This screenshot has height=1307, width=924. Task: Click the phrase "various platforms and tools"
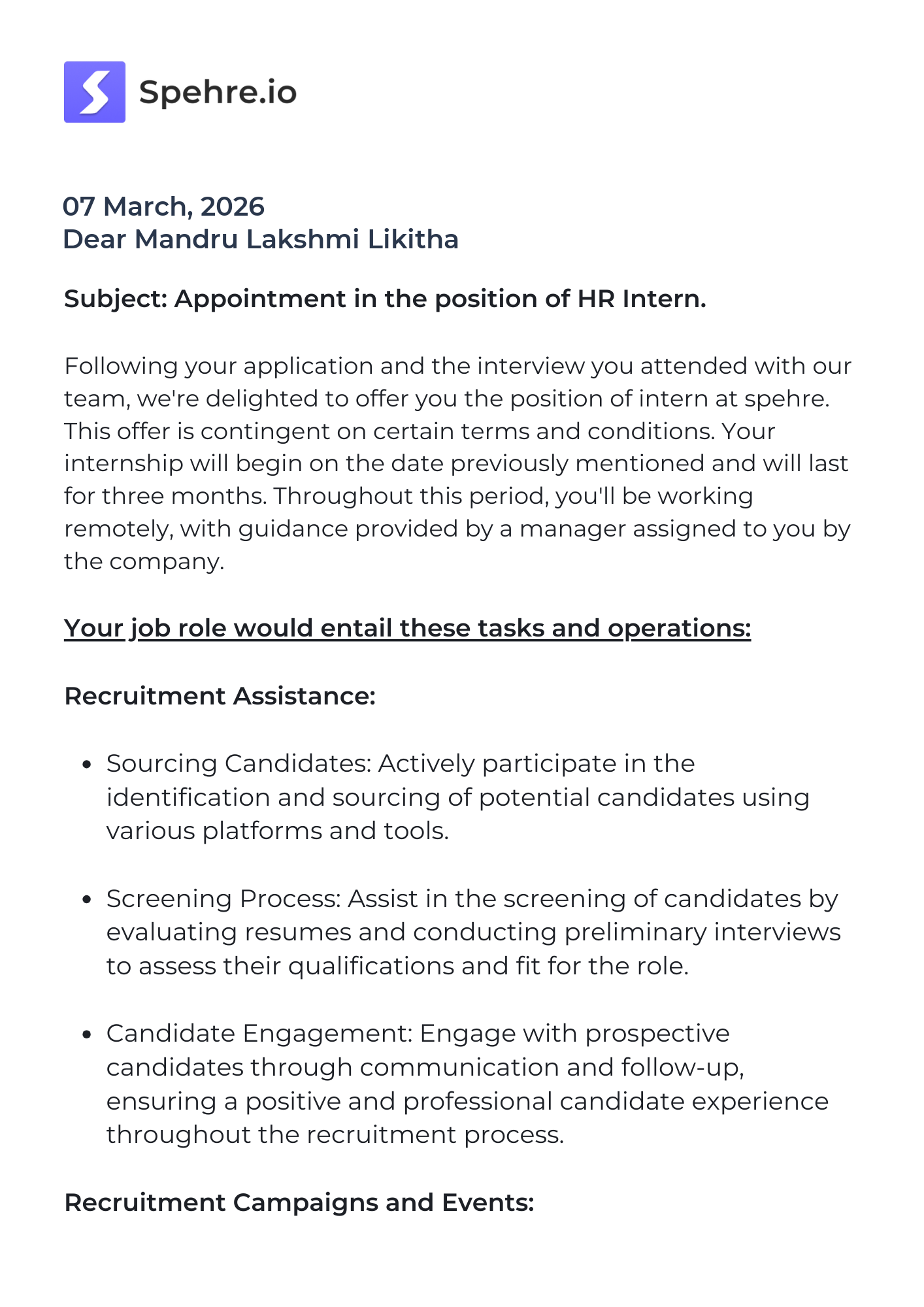[x=277, y=831]
